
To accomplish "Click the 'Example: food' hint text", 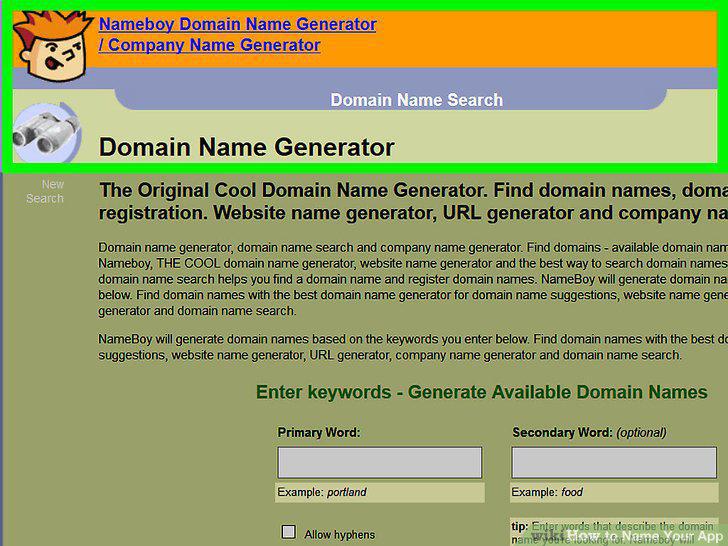I will click(x=547, y=492).
